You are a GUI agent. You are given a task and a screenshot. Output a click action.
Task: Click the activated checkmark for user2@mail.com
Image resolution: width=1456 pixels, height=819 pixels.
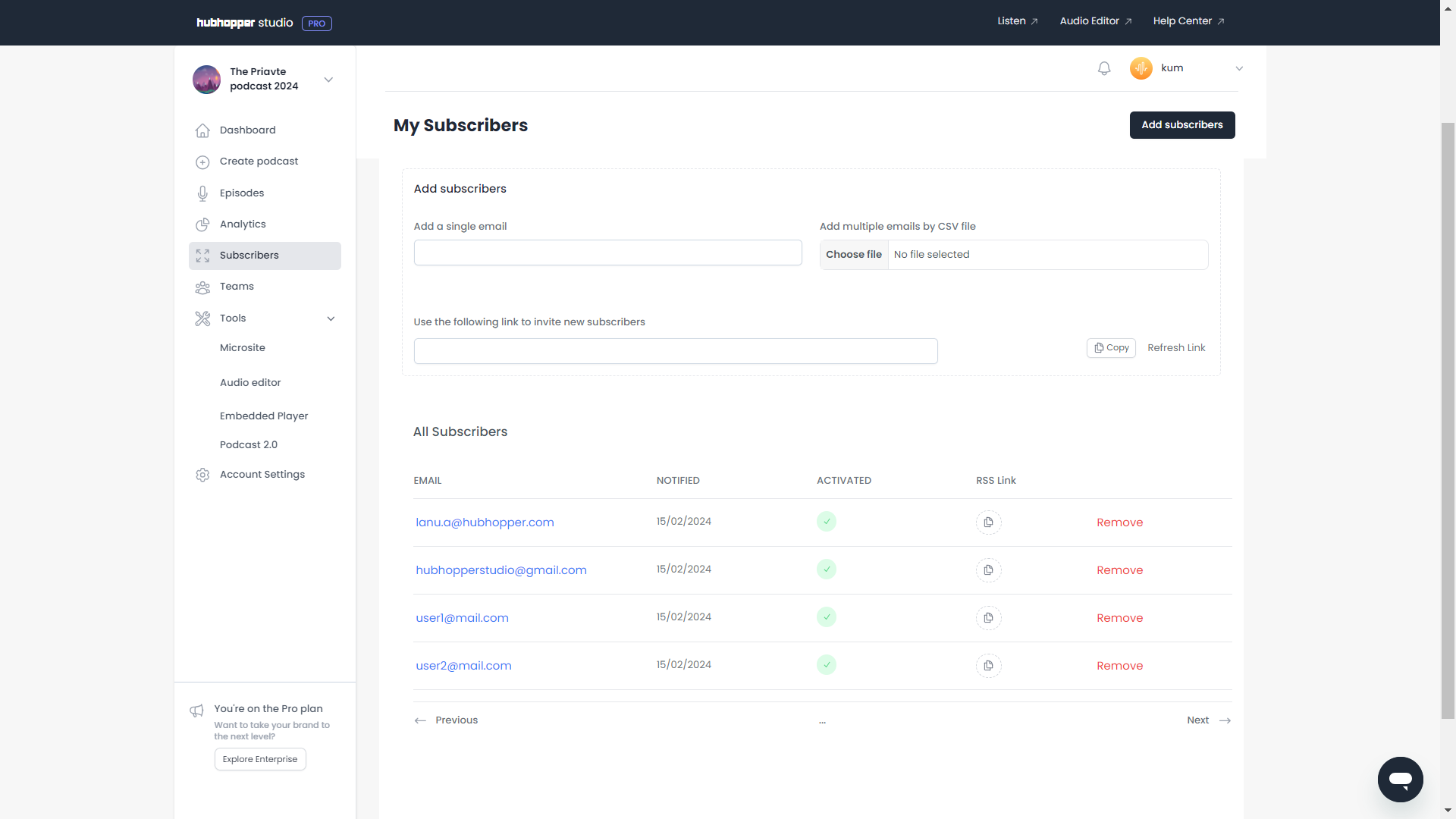tap(827, 665)
